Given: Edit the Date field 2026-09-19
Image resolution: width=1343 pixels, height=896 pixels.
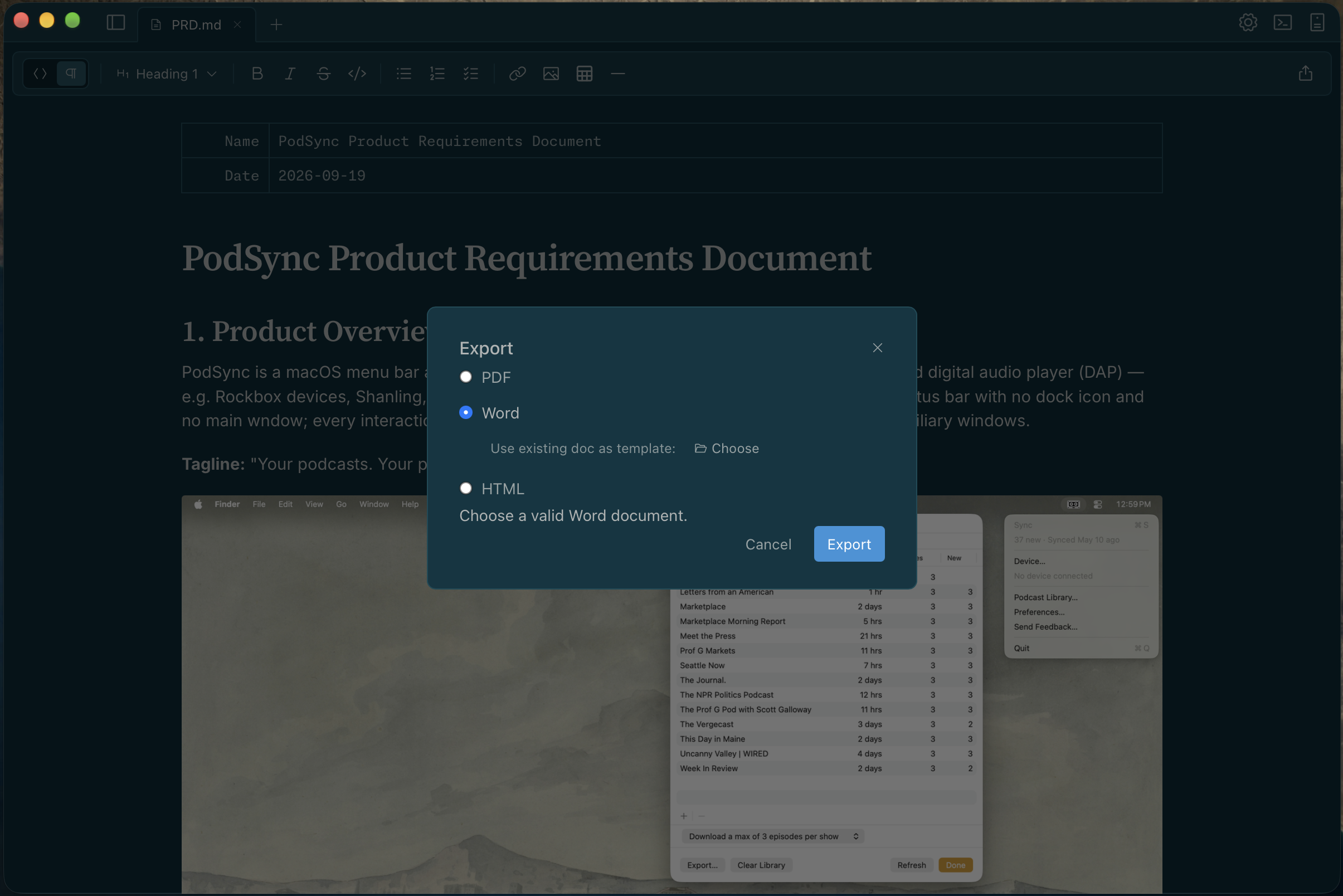Looking at the screenshot, I should (716, 176).
